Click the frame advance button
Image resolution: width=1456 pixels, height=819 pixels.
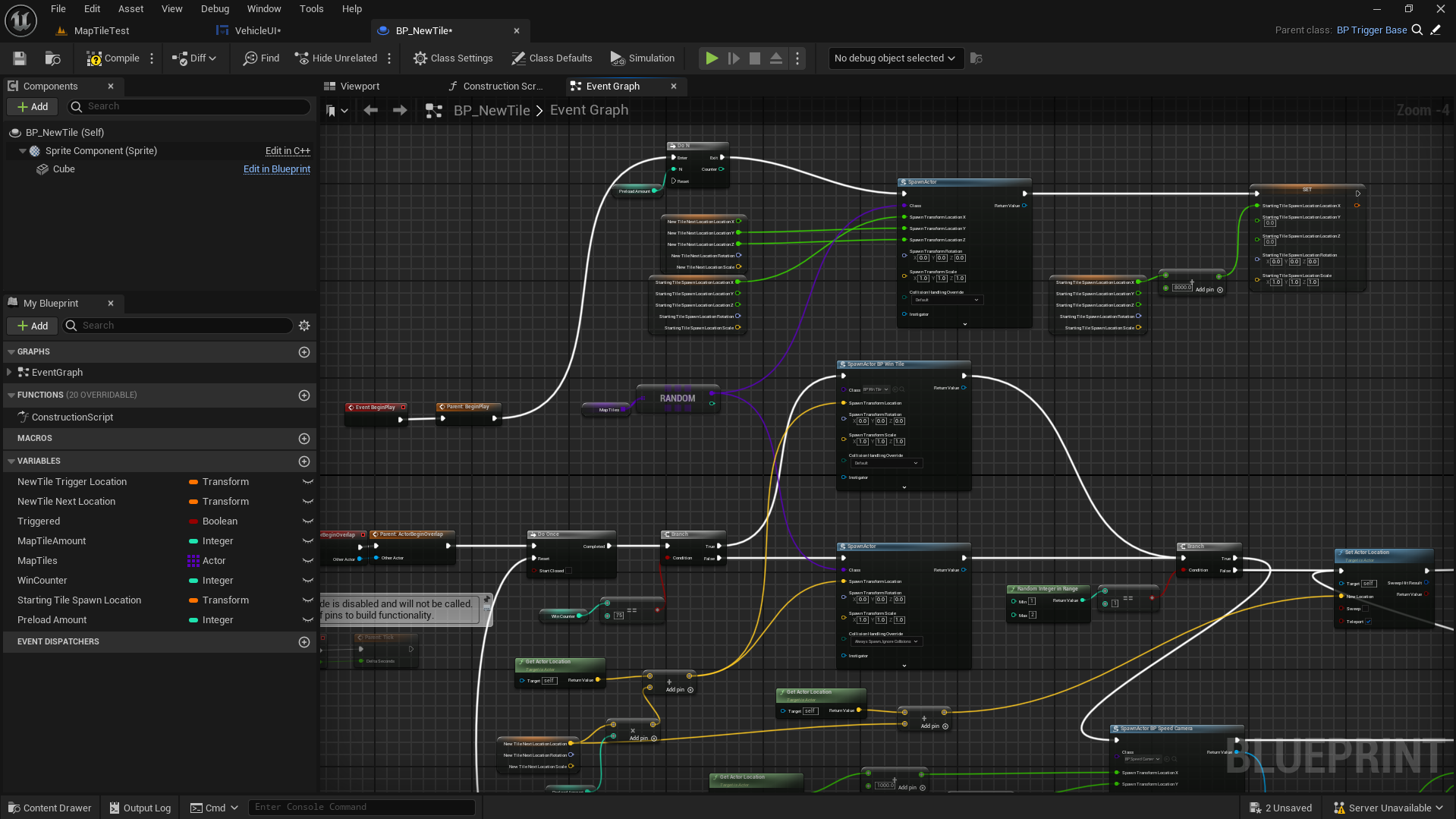coord(734,58)
